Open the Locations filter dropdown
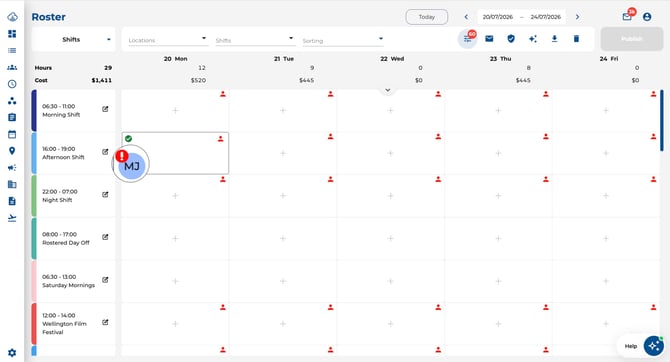 [168, 40]
